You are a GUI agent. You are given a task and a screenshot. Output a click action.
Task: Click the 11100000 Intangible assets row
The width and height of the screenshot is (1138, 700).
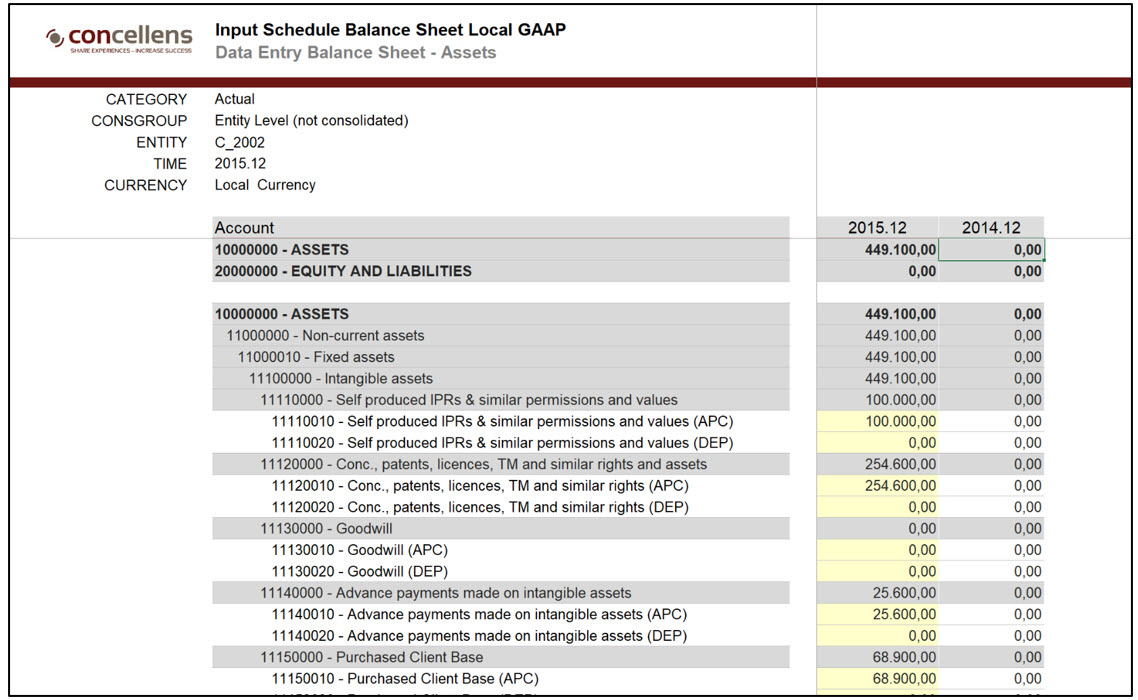pyautogui.click(x=320, y=378)
